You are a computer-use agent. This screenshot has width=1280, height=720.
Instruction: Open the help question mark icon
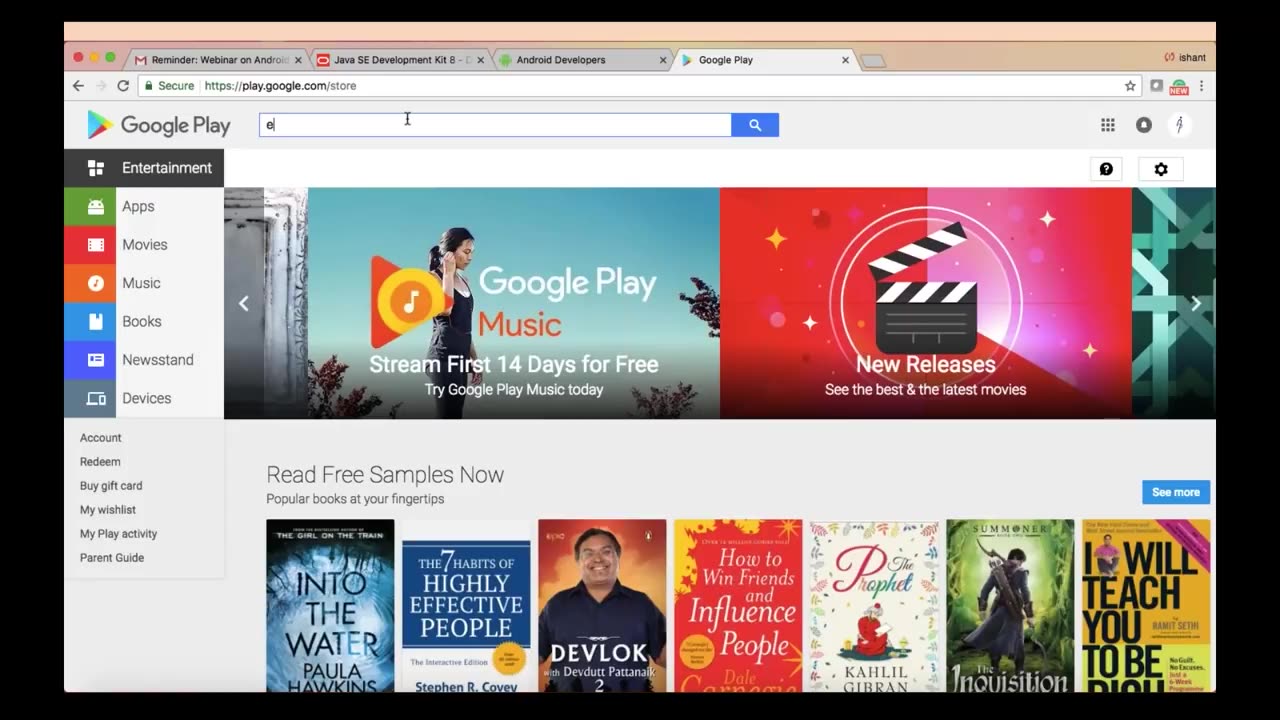1106,169
